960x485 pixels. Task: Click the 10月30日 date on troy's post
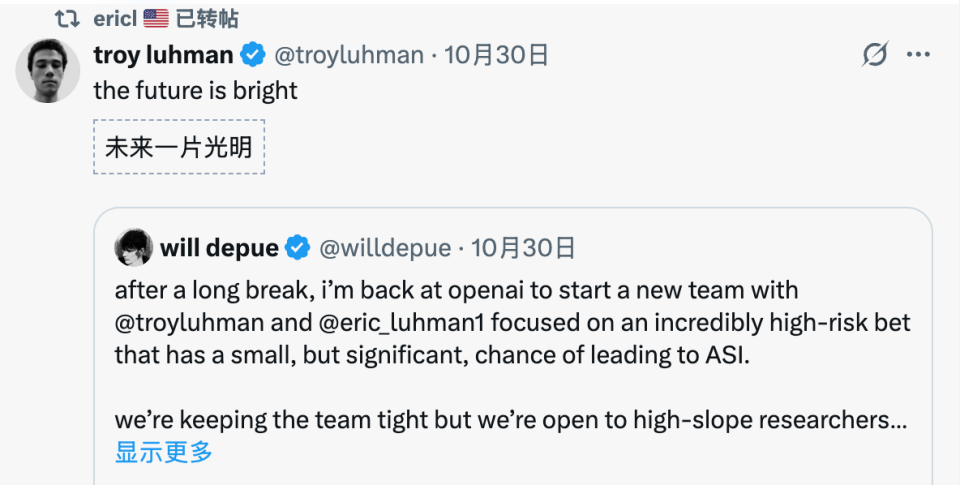(x=496, y=55)
